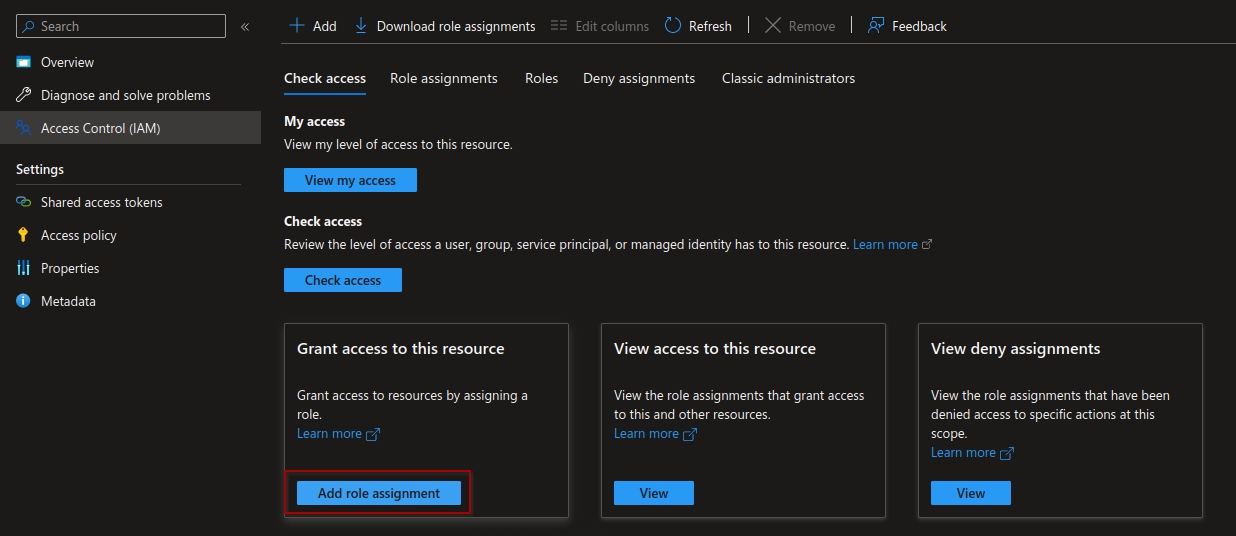This screenshot has width=1236, height=536.
Task: Click the Feedback person icon
Action: point(876,26)
